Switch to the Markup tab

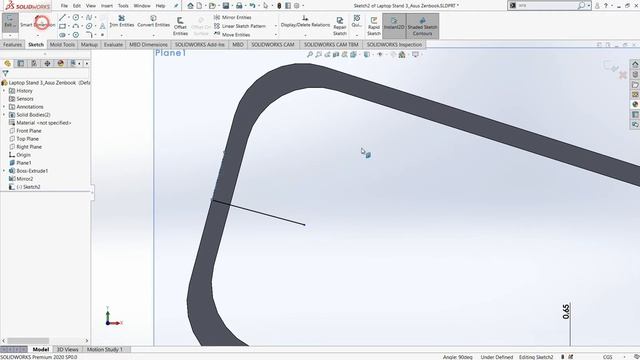click(x=89, y=44)
